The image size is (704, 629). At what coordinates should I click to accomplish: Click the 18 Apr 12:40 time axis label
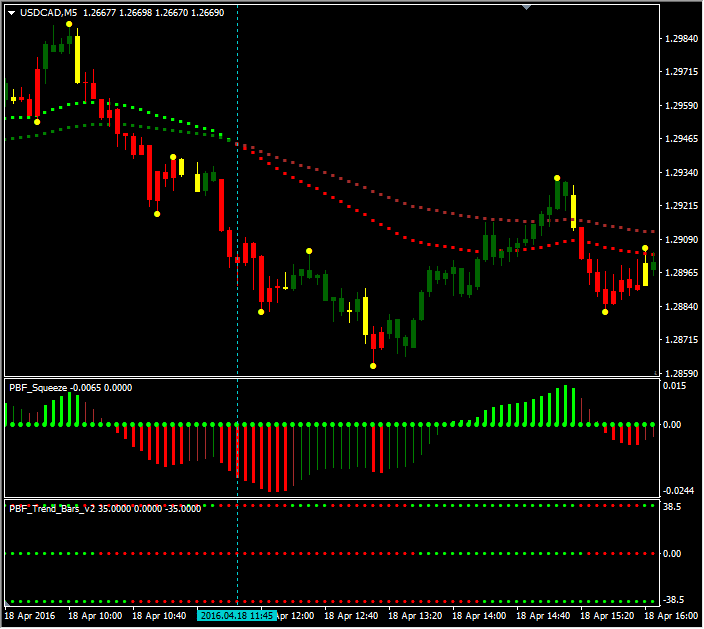(351, 616)
